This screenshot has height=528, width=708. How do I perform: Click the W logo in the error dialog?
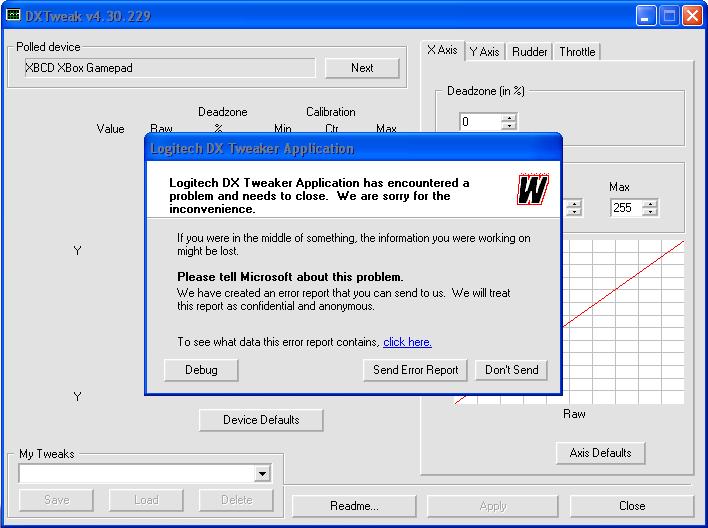point(533,189)
